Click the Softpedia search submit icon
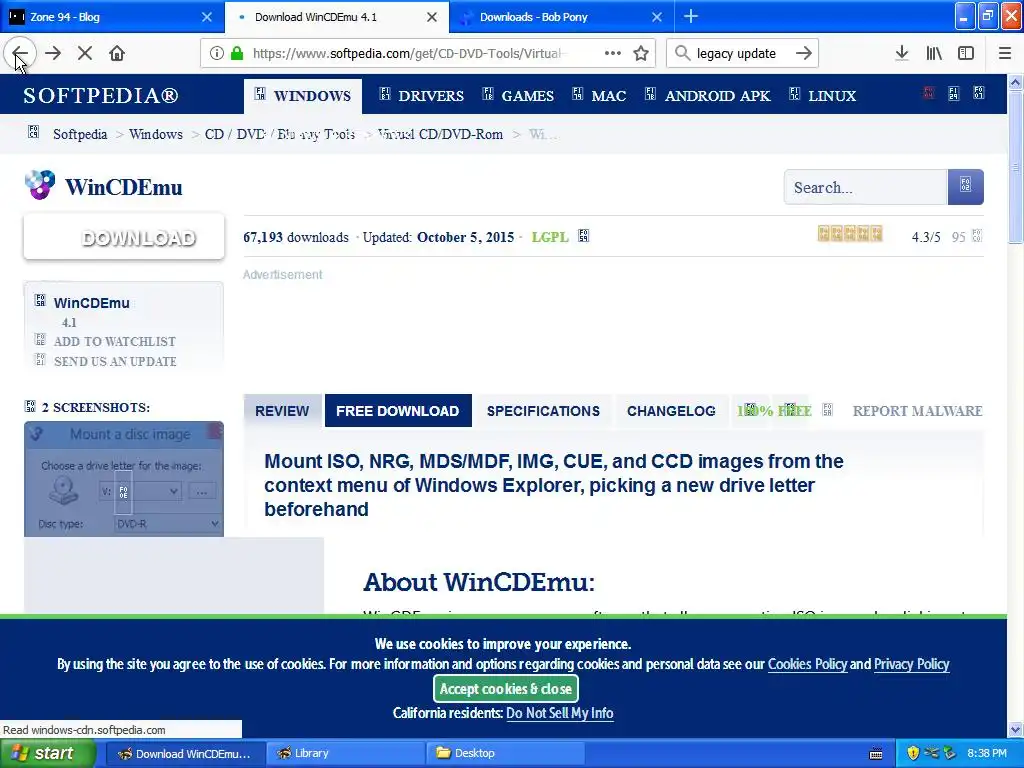This screenshot has width=1024, height=768. (x=965, y=187)
